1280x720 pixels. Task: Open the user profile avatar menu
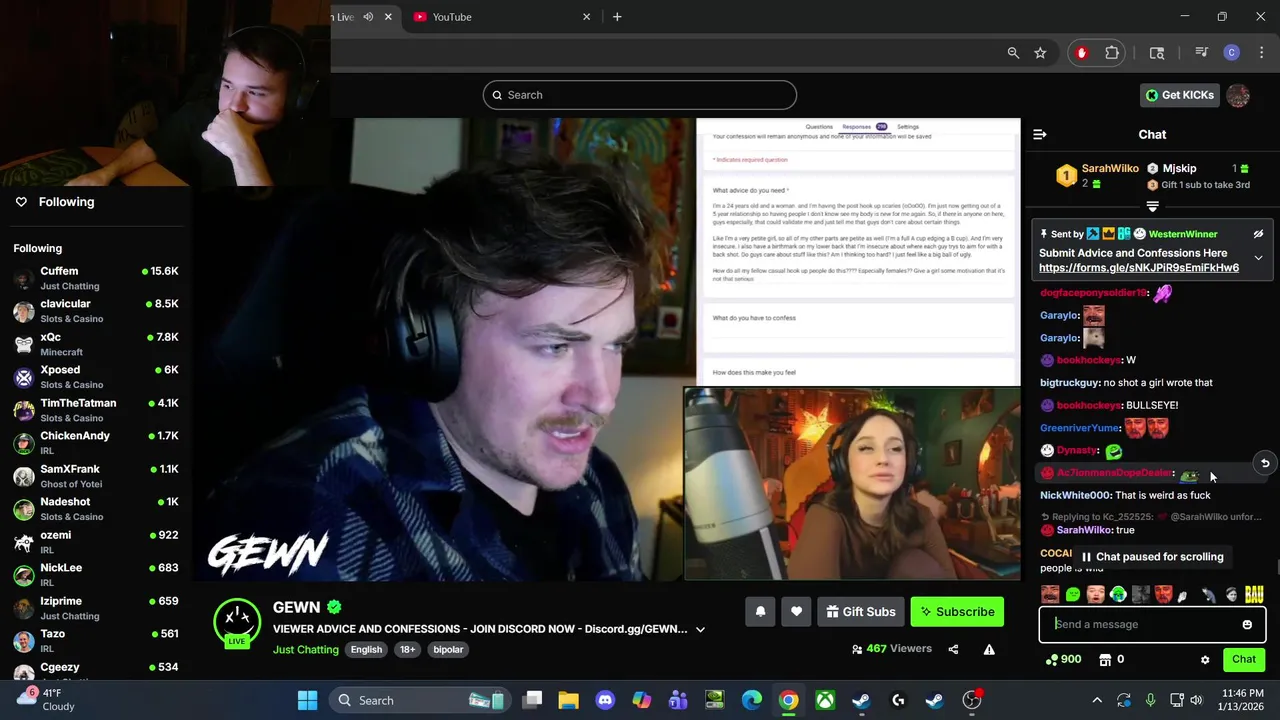tap(1238, 95)
